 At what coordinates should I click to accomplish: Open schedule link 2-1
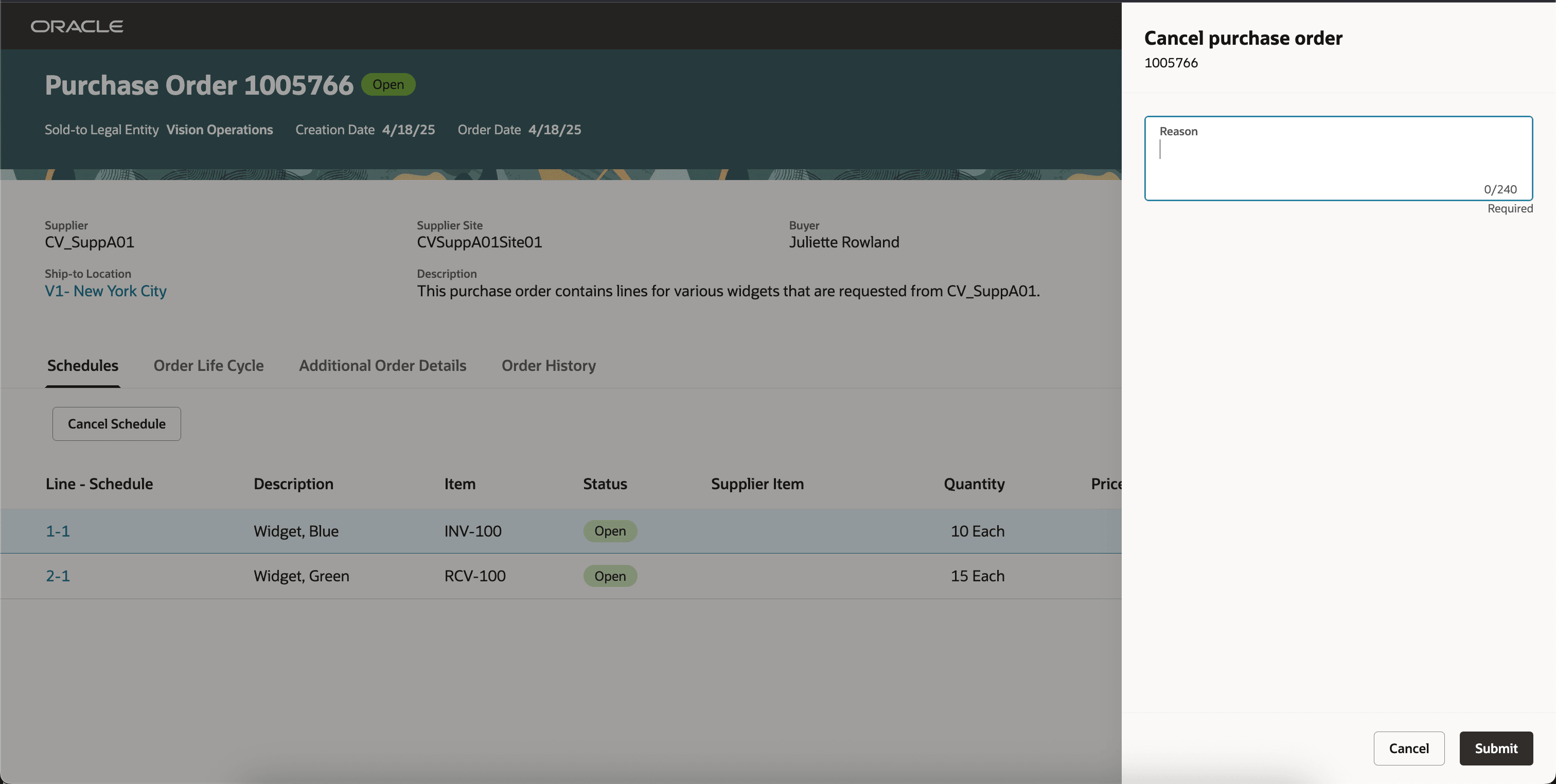click(x=58, y=576)
